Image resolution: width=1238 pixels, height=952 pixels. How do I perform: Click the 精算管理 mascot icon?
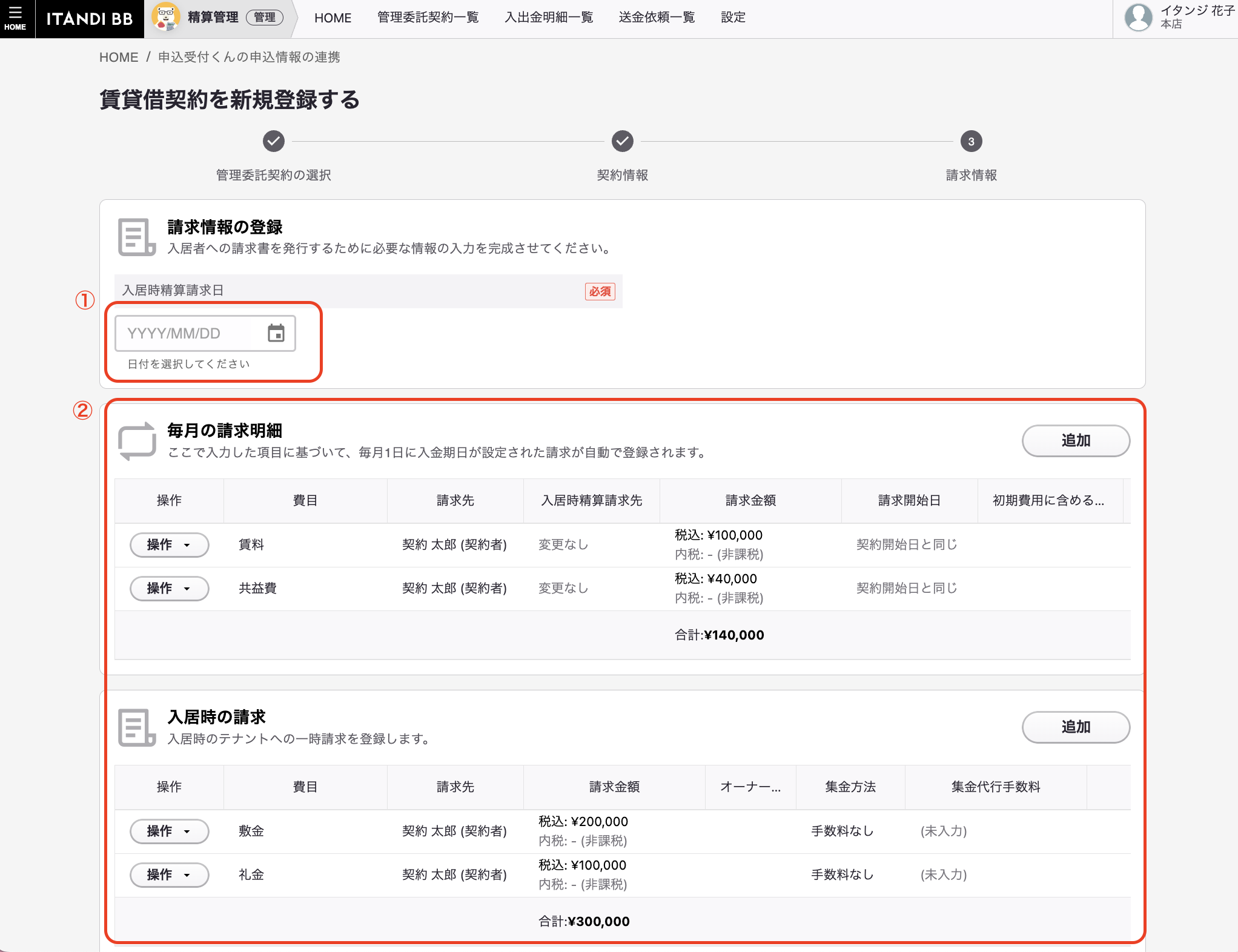(165, 17)
